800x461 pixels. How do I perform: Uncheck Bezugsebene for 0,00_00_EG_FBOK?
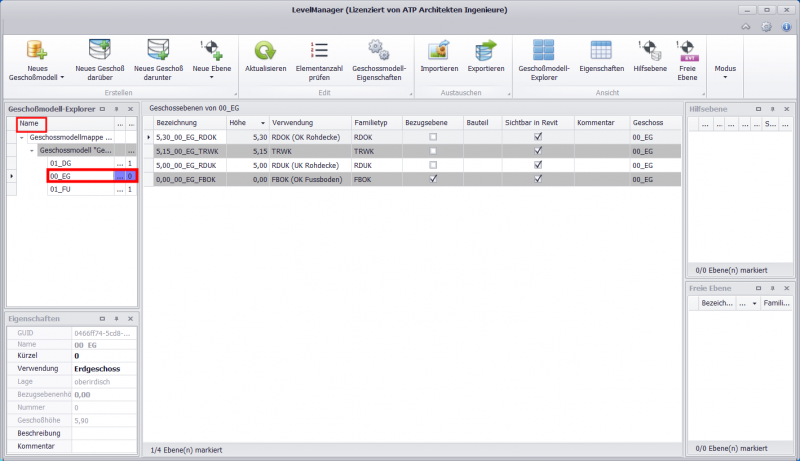[433, 179]
